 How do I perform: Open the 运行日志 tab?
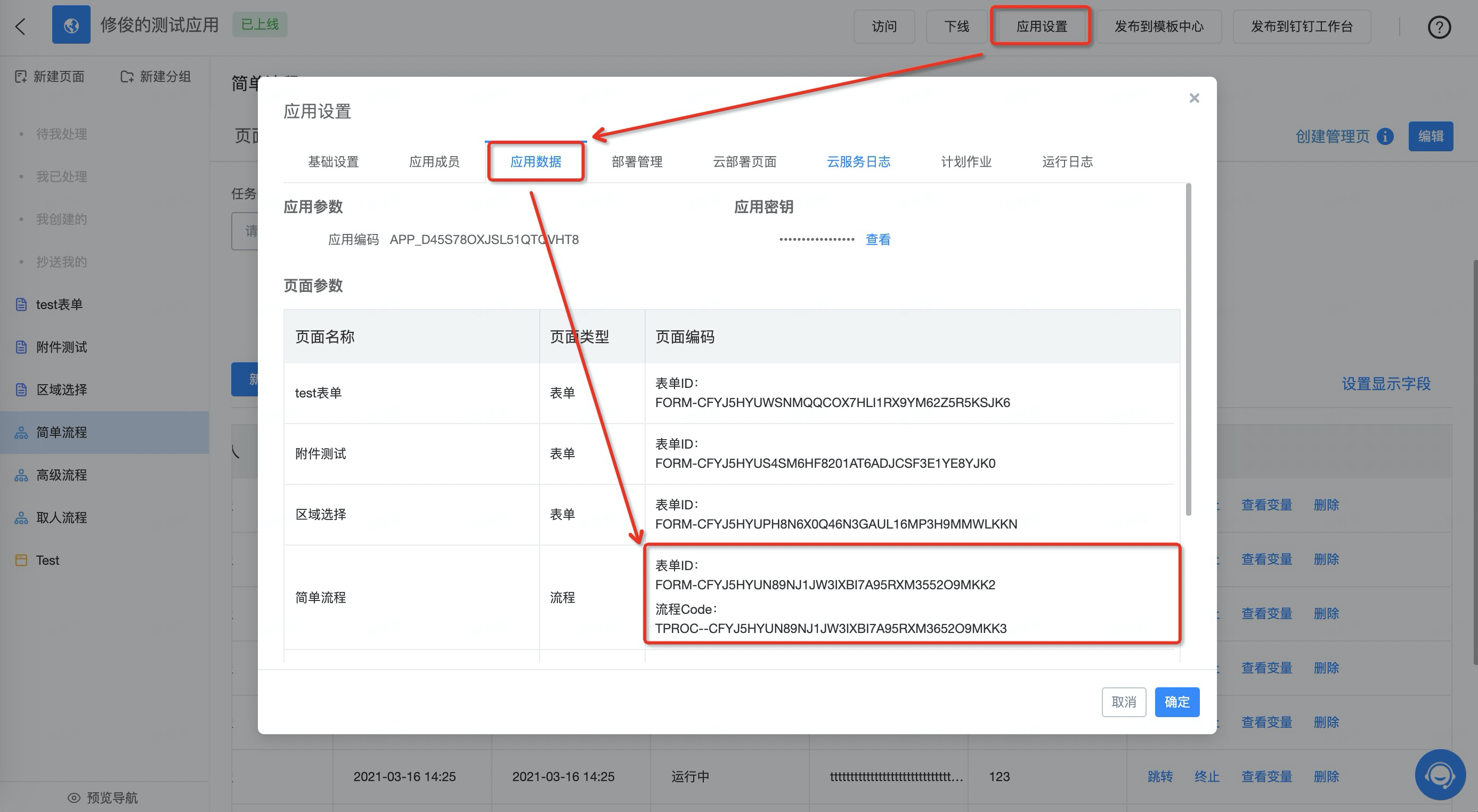pos(1067,162)
